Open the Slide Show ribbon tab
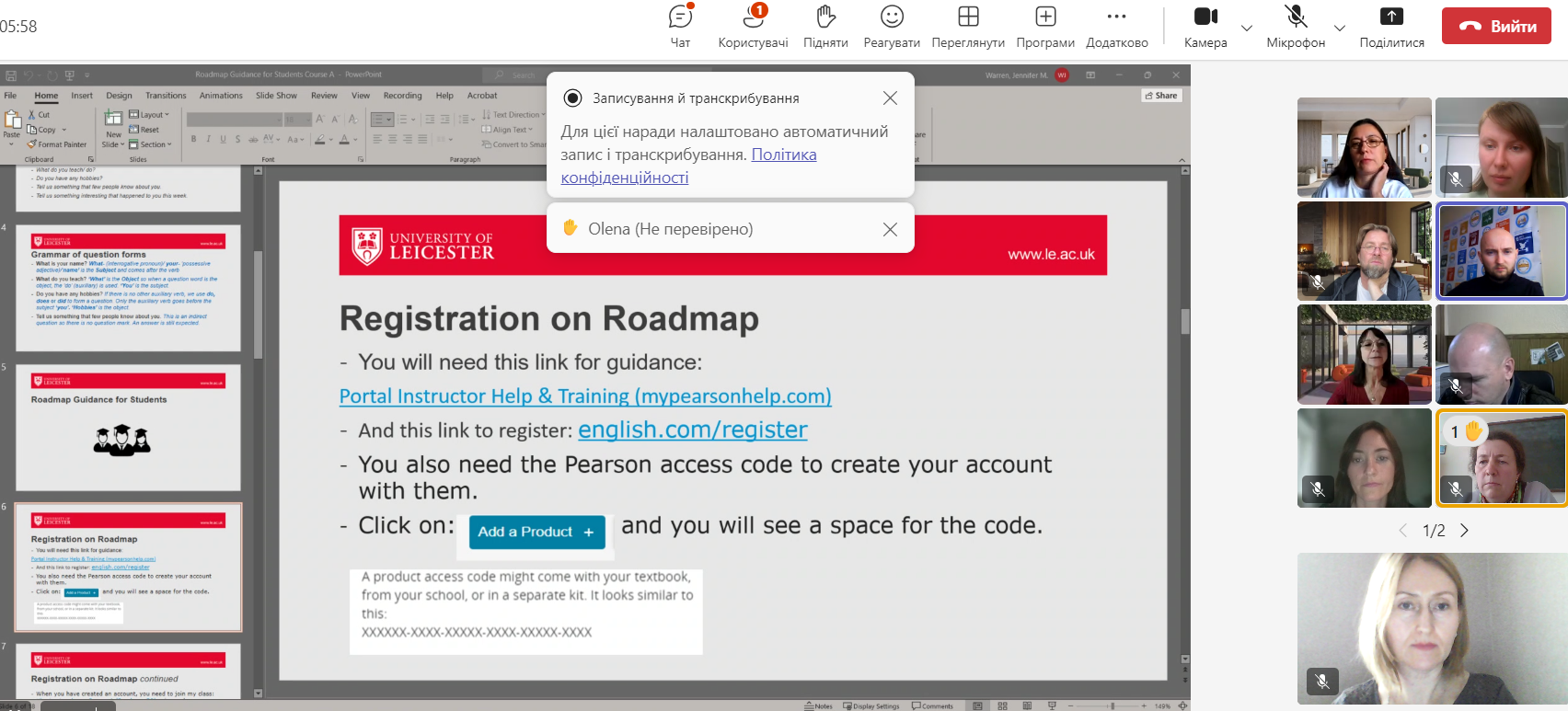1568x711 pixels. [276, 96]
